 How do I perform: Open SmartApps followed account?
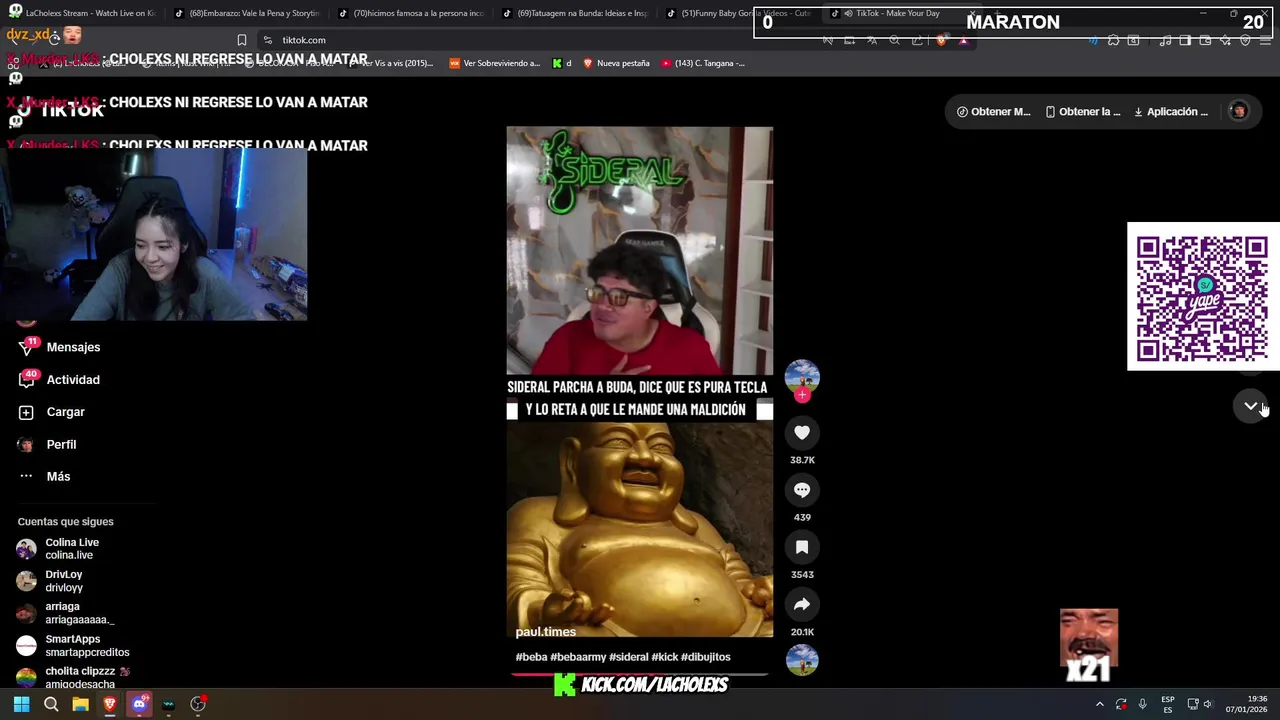73,646
